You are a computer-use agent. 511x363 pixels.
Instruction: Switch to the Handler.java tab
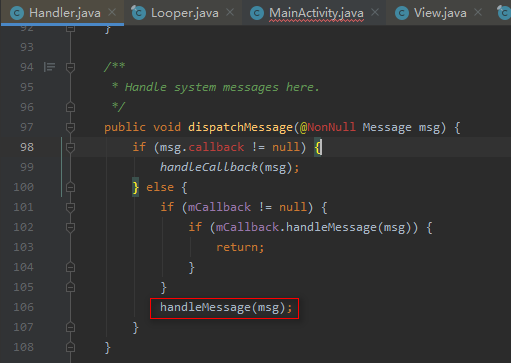click(62, 13)
